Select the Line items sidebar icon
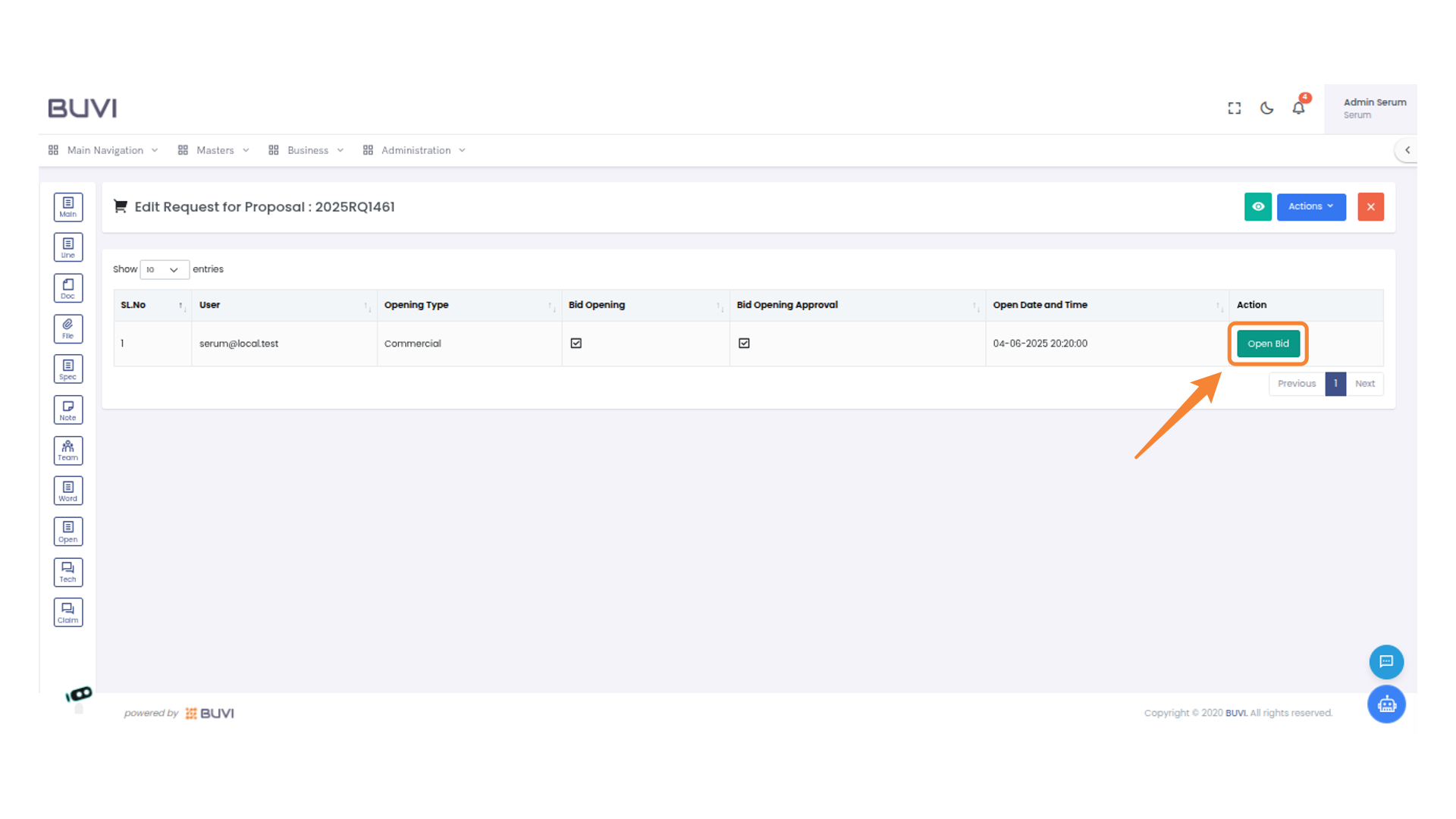Image resolution: width=1456 pixels, height=819 pixels. (x=68, y=248)
